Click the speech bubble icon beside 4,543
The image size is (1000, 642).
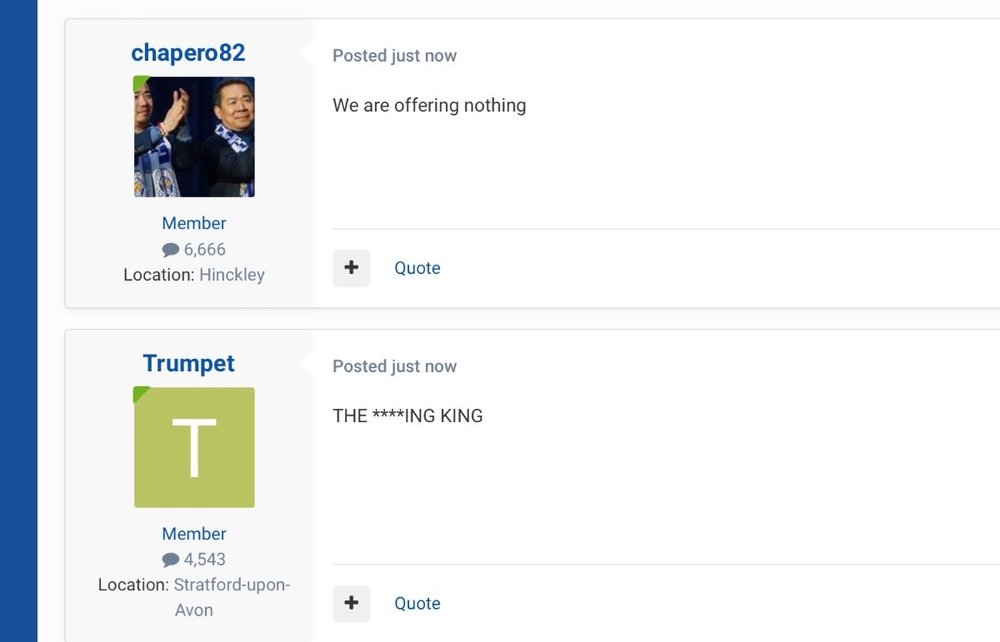point(170,560)
